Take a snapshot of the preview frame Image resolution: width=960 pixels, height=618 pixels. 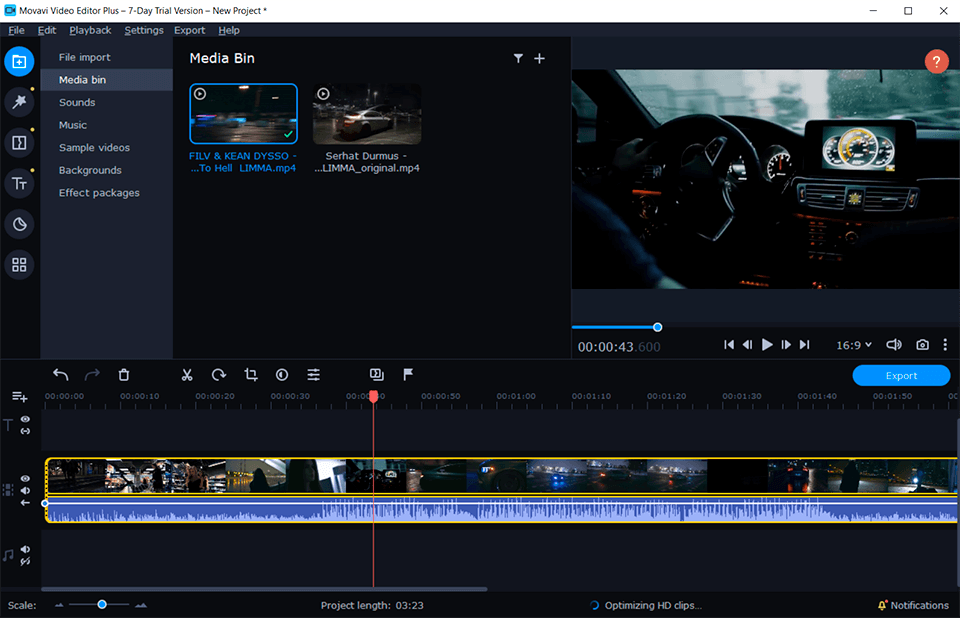point(922,344)
